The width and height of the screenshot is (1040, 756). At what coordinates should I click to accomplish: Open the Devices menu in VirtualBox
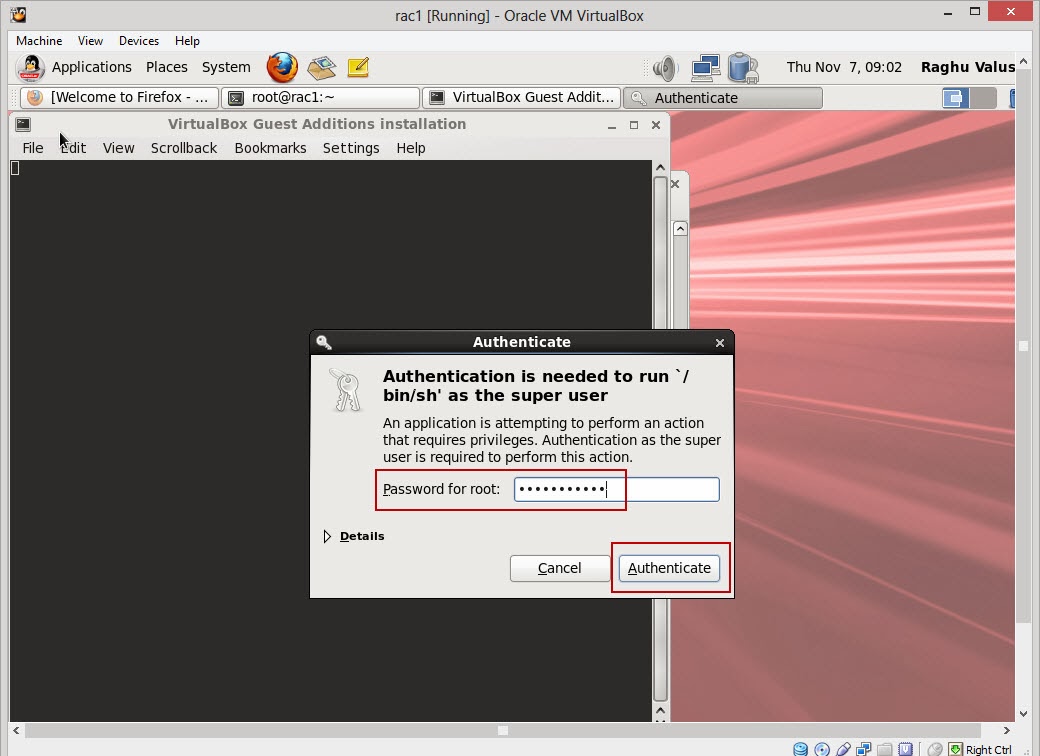point(138,41)
